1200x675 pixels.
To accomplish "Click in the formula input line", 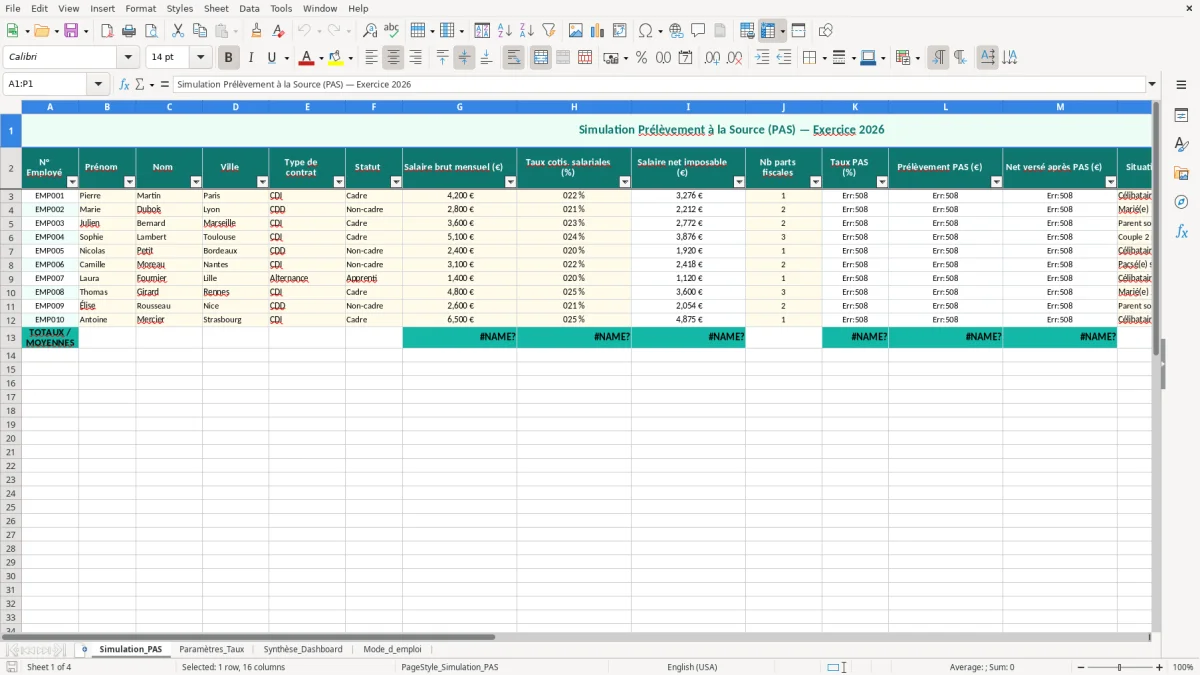I will [x=658, y=85].
